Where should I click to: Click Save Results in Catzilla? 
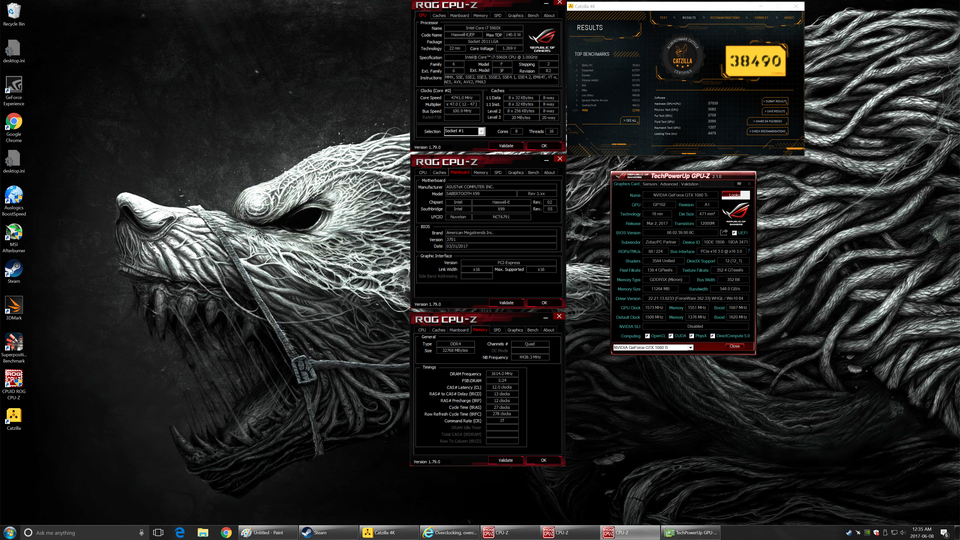(774, 111)
